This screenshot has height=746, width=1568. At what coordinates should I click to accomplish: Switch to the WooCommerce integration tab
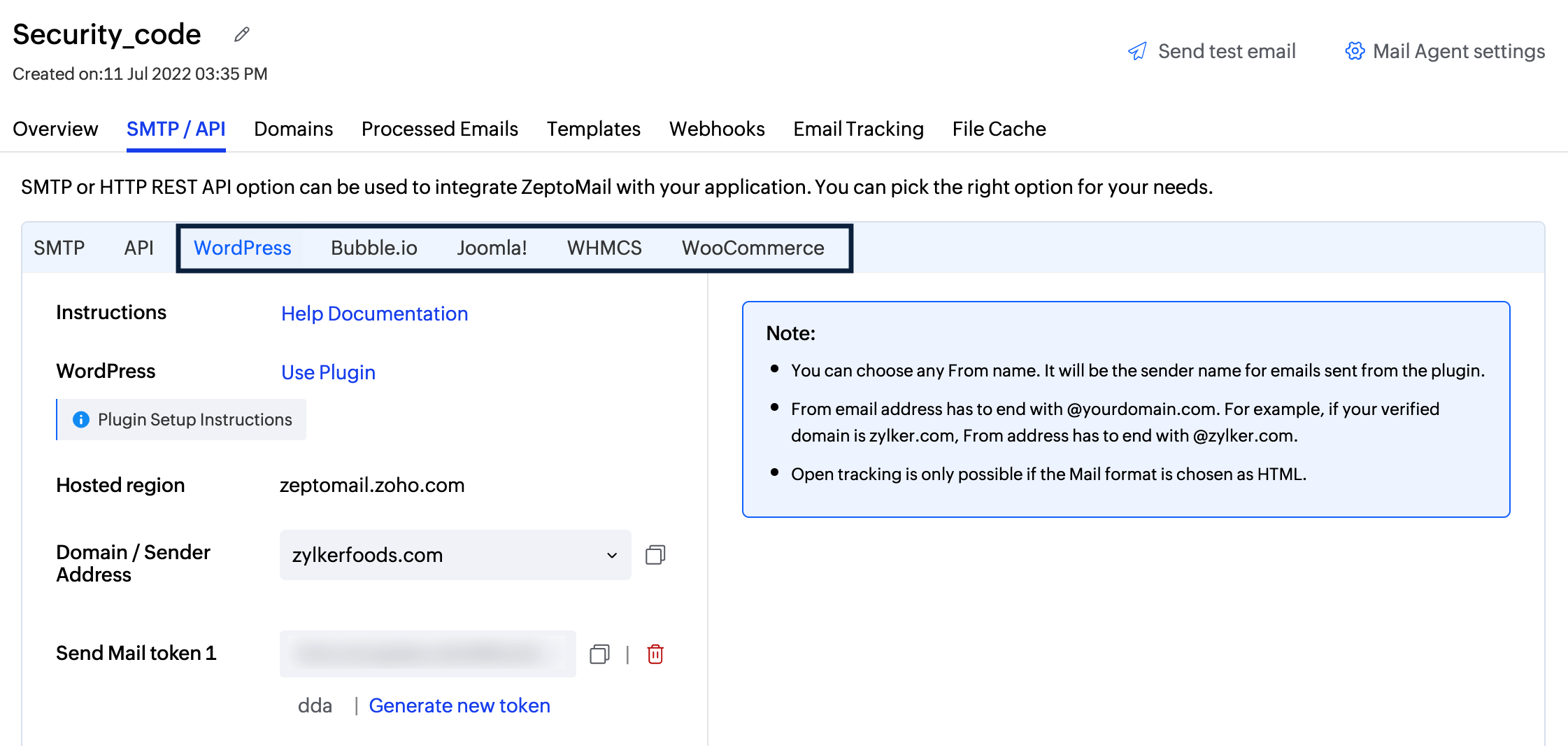coord(753,248)
